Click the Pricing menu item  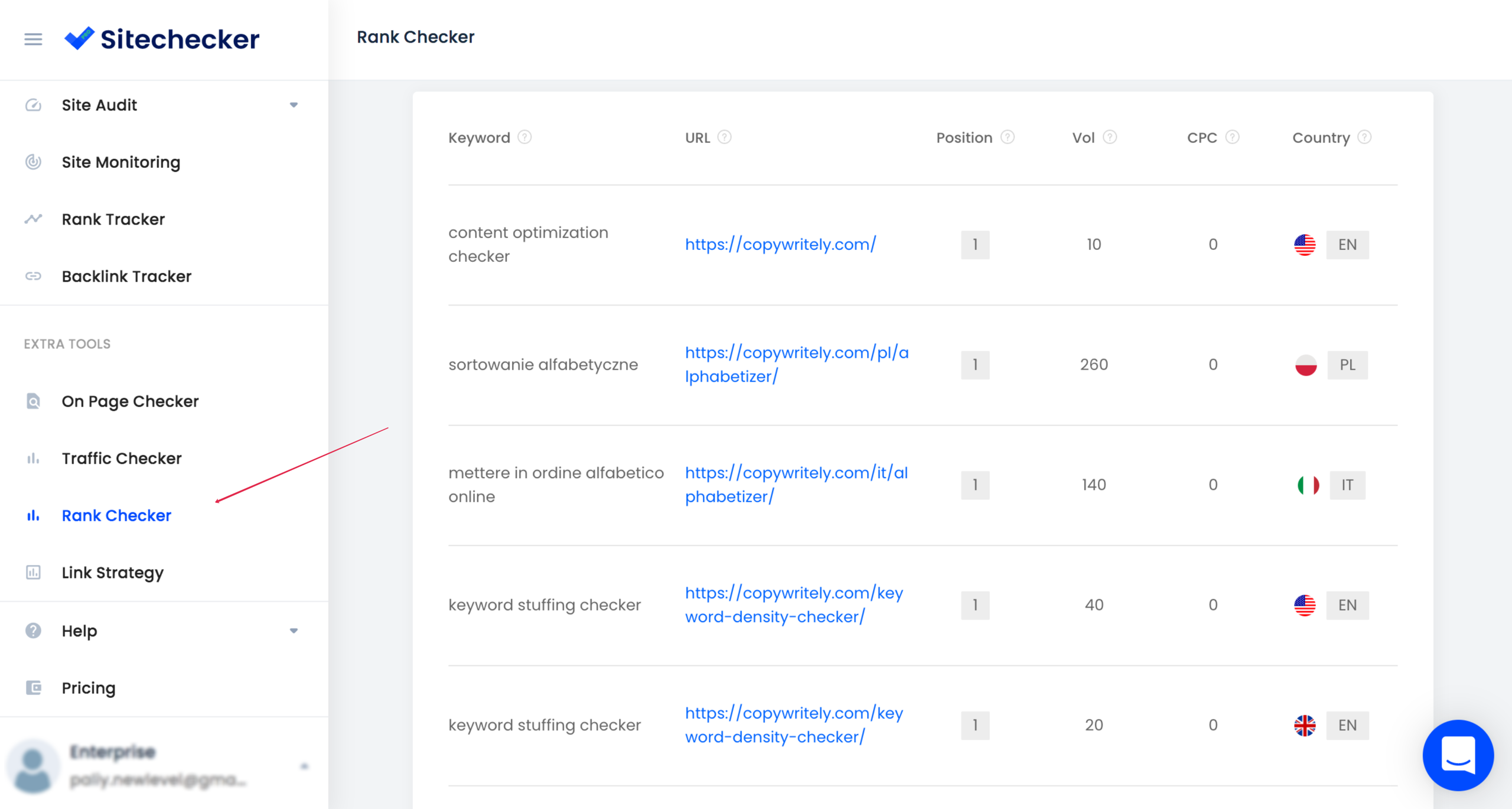click(88, 687)
